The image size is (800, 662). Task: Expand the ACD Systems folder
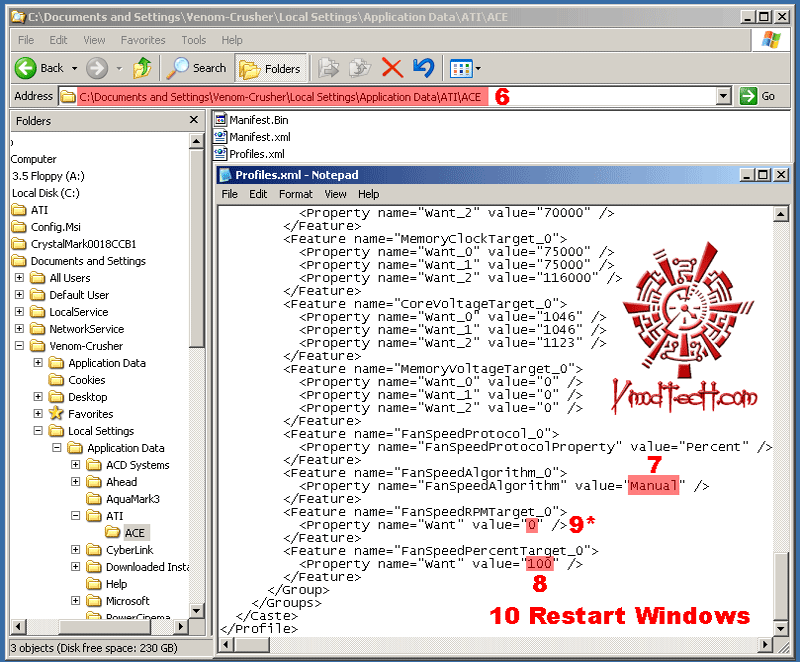pyautogui.click(x=76, y=464)
